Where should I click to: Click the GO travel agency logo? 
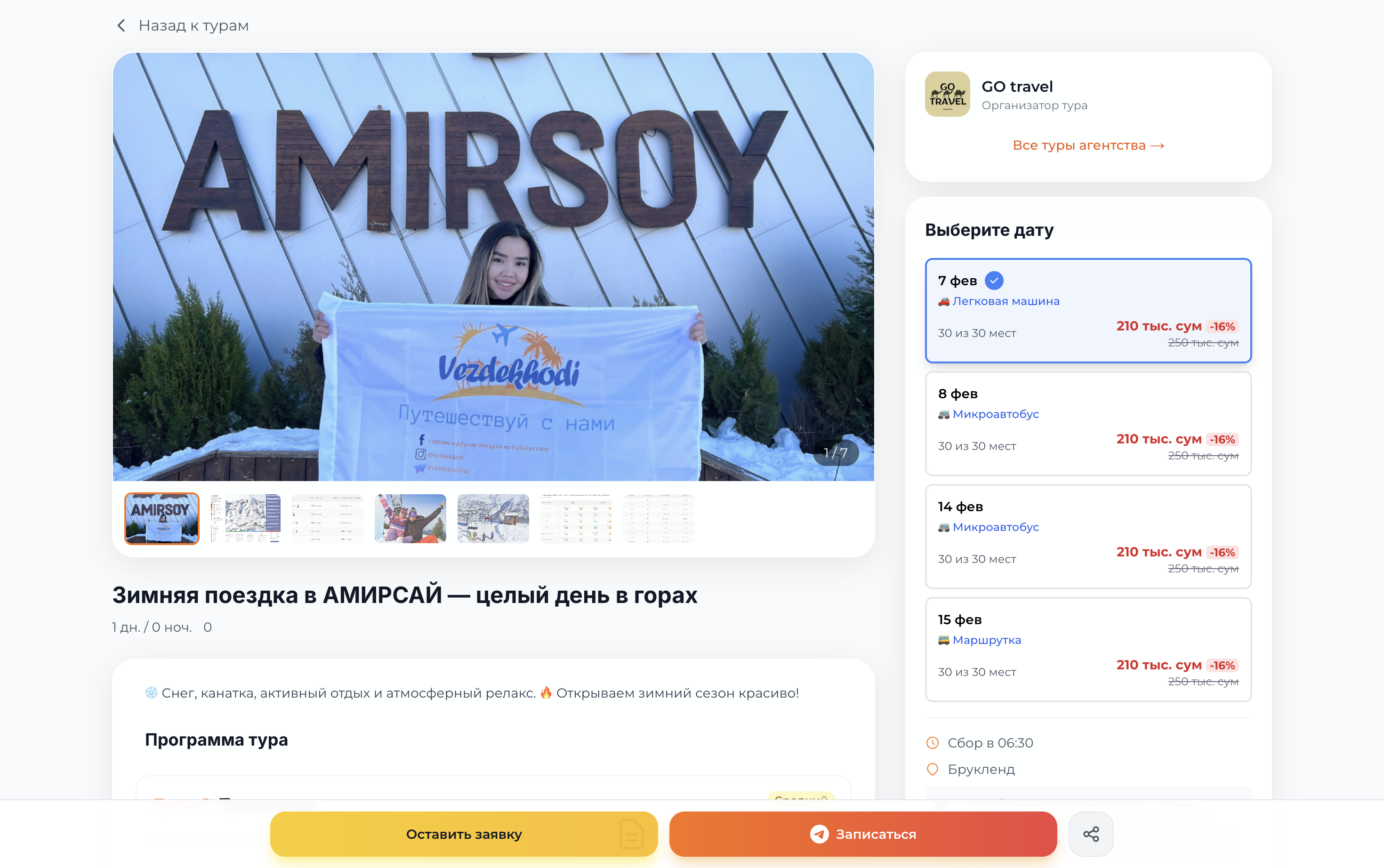click(x=947, y=94)
